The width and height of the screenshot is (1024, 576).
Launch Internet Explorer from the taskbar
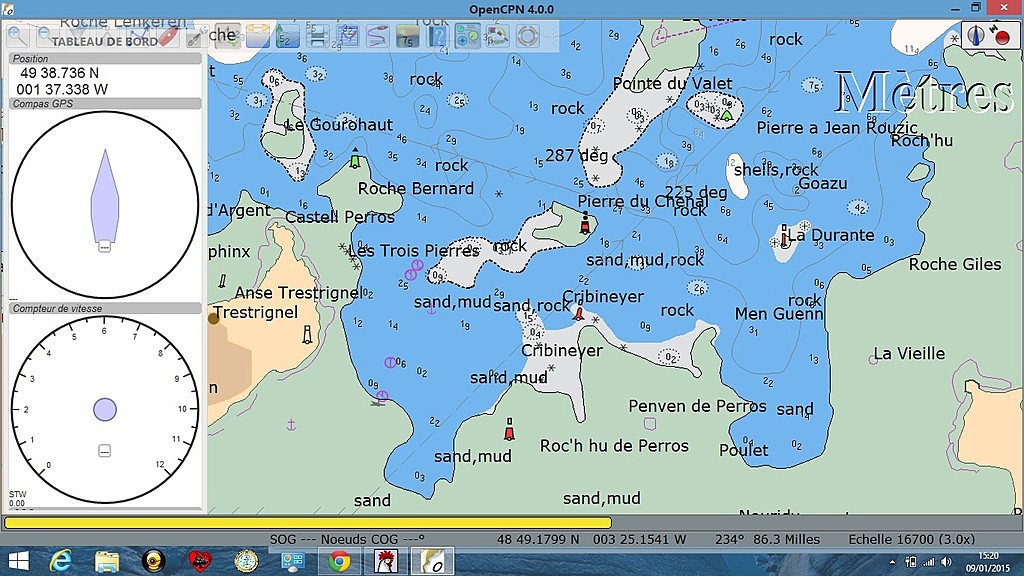coord(61,561)
